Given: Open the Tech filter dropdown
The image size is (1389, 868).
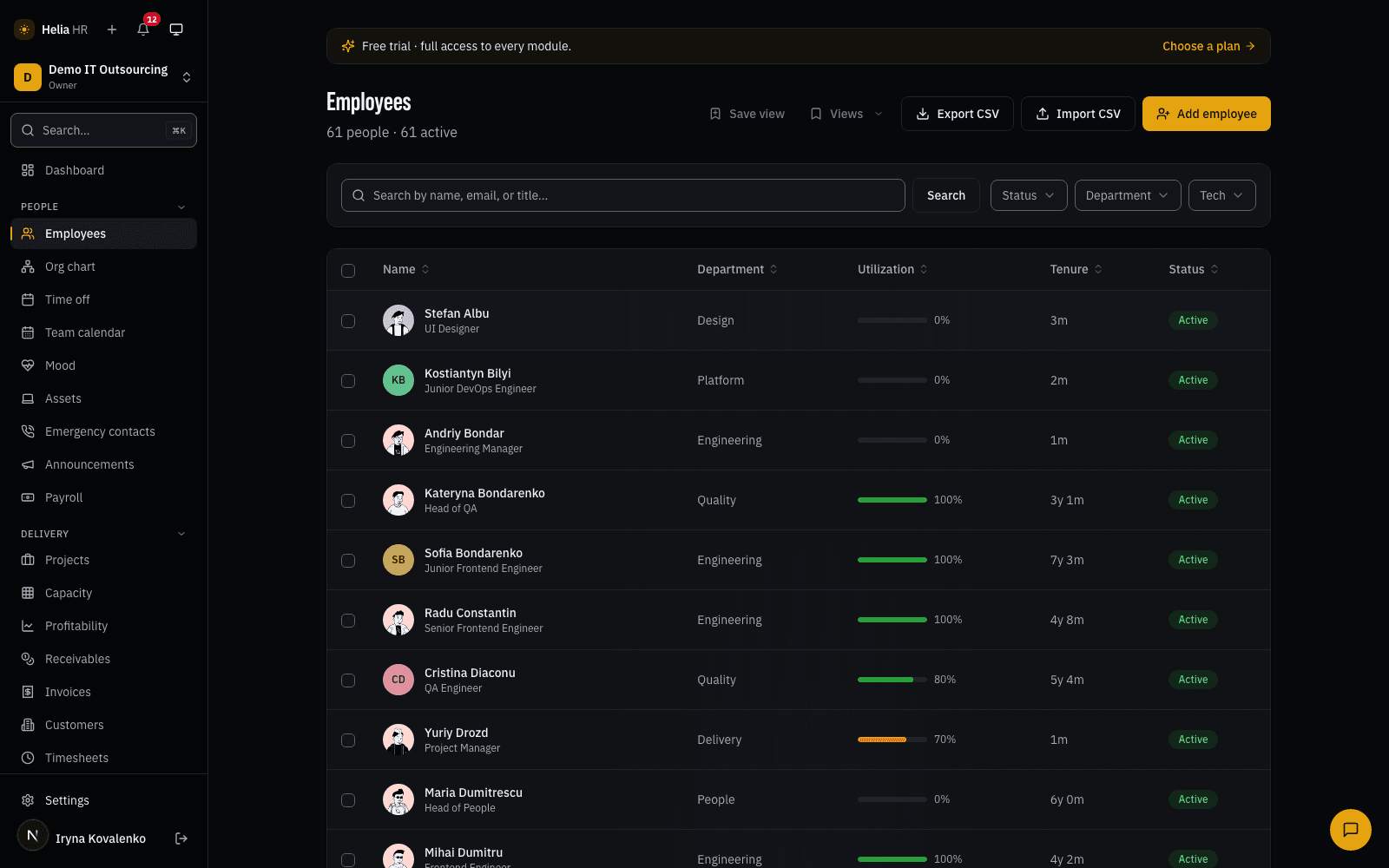Looking at the screenshot, I should (x=1221, y=195).
